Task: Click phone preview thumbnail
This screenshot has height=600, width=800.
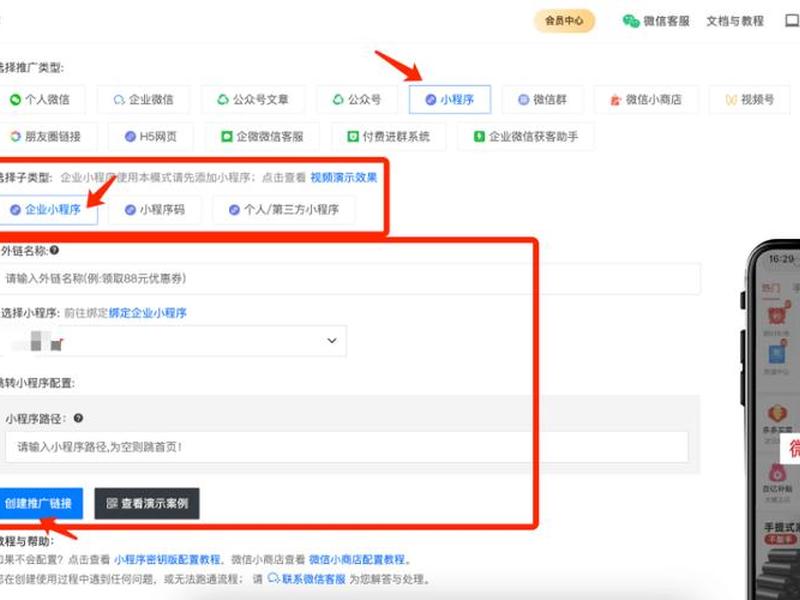Action: [x=771, y=421]
